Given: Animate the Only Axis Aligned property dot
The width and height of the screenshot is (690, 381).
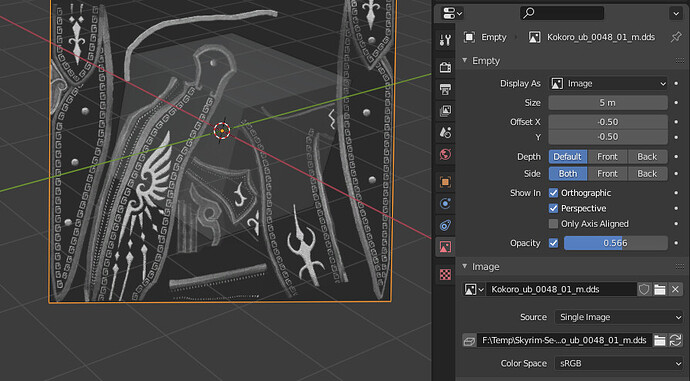Looking at the screenshot, I should (676, 223).
